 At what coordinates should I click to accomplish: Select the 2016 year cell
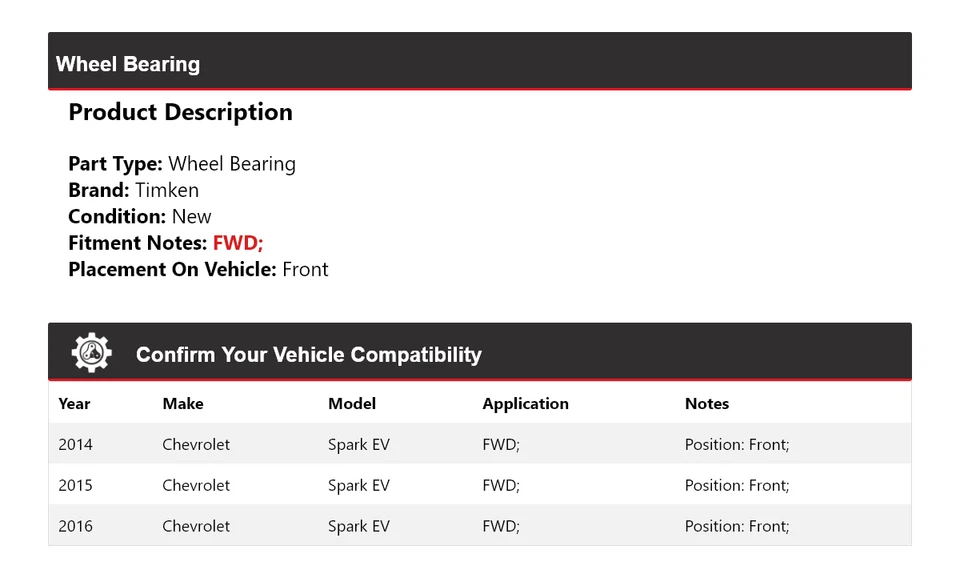(x=75, y=526)
